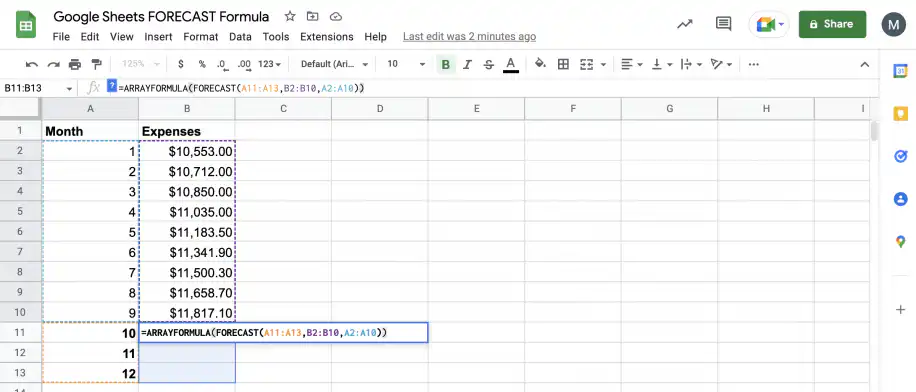Open the View menu
Image resolution: width=916 pixels, height=392 pixels.
click(122, 37)
